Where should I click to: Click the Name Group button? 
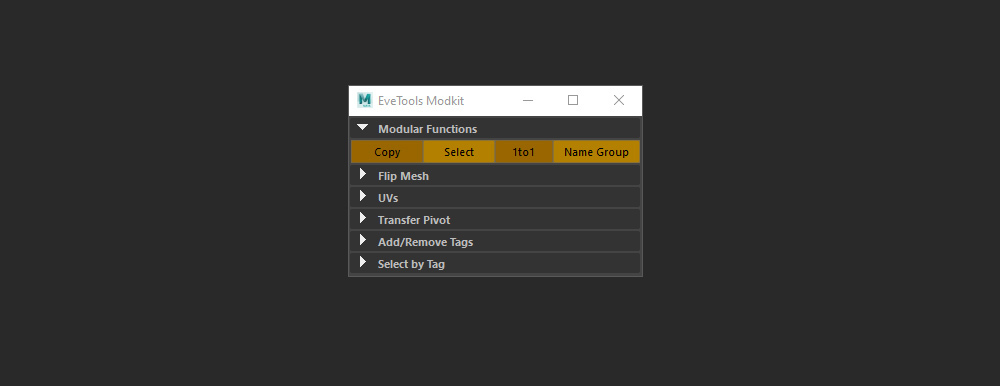pos(596,152)
